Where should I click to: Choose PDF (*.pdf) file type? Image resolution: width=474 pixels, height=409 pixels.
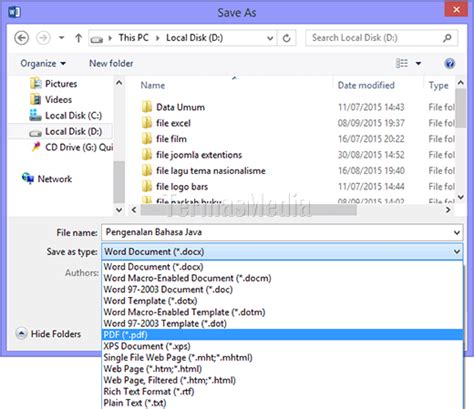[x=282, y=335]
